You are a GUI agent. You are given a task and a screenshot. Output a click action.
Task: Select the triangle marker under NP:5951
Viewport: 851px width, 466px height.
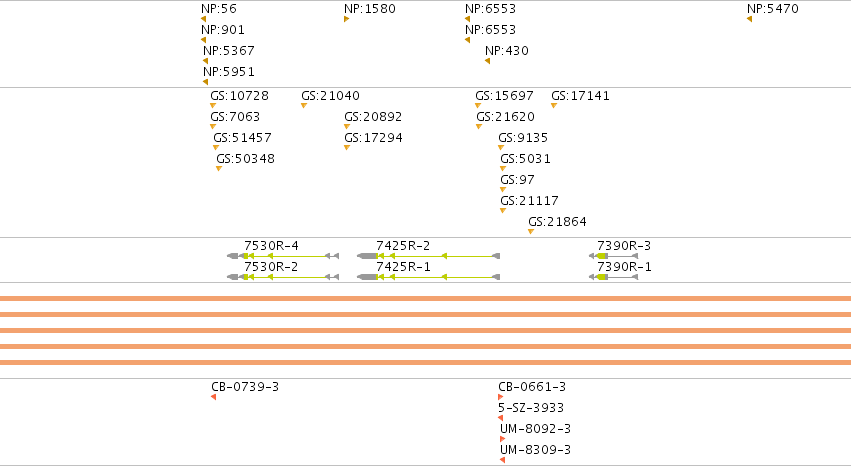click(x=205, y=82)
